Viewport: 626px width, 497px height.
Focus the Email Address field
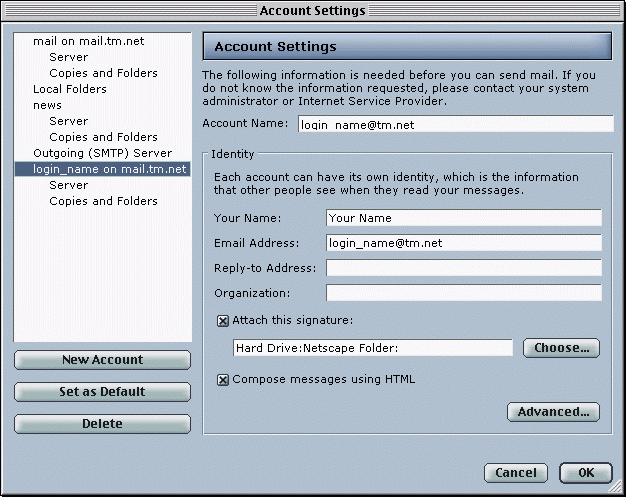(x=463, y=243)
